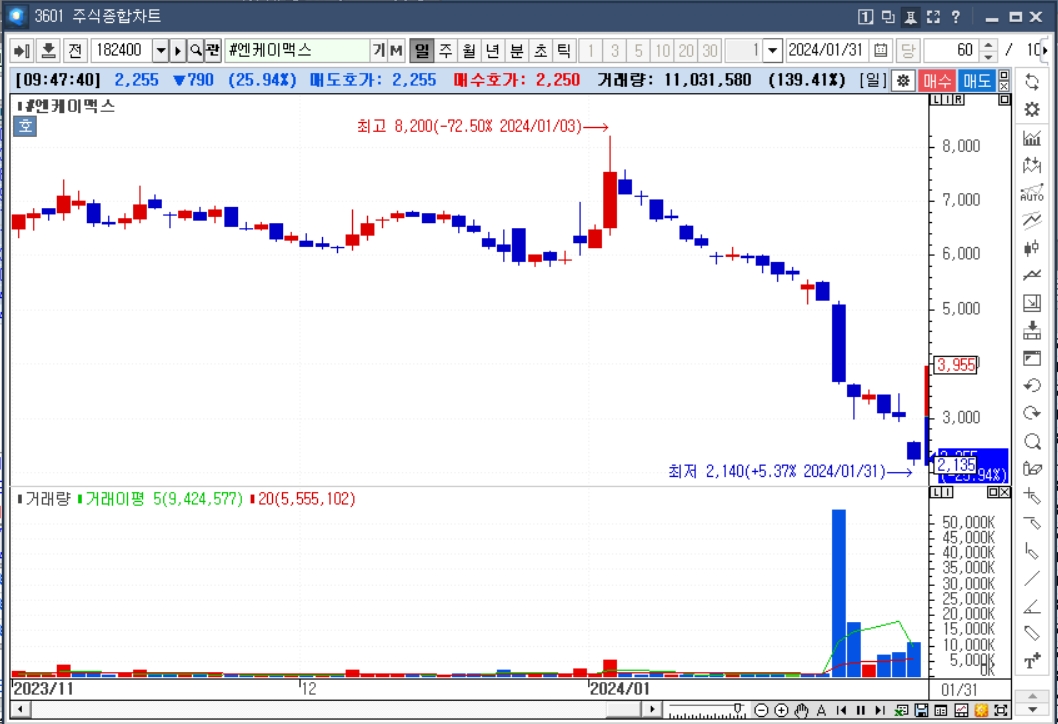Screen dimensions: 1058x724
Task: Click the undo arrow in right toolbar
Action: 1032,385
